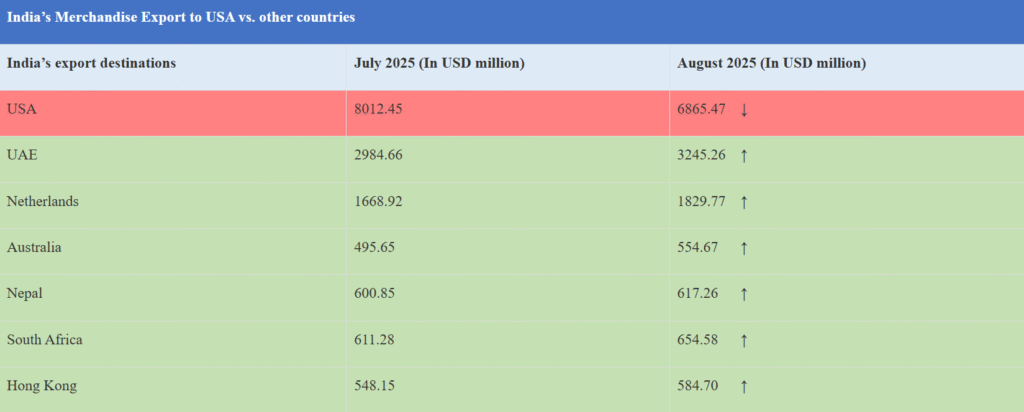Select the USA August value 6865.47
This screenshot has height=412, width=1024.
tap(703, 109)
